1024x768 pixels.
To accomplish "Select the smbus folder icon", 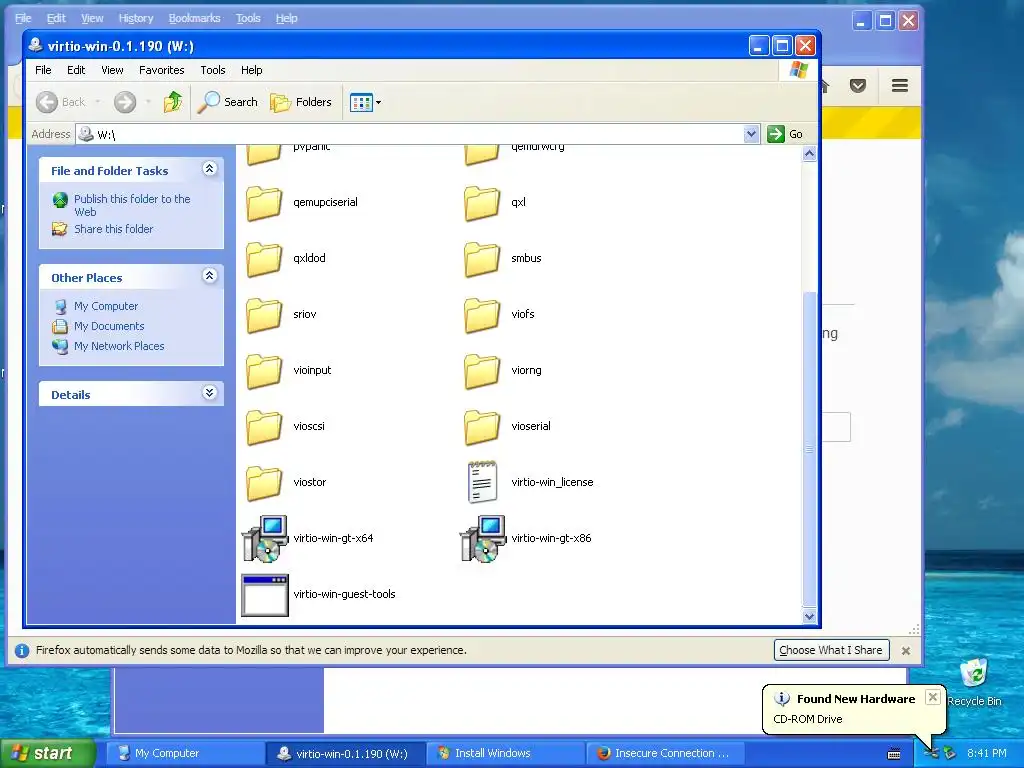I will point(482,259).
